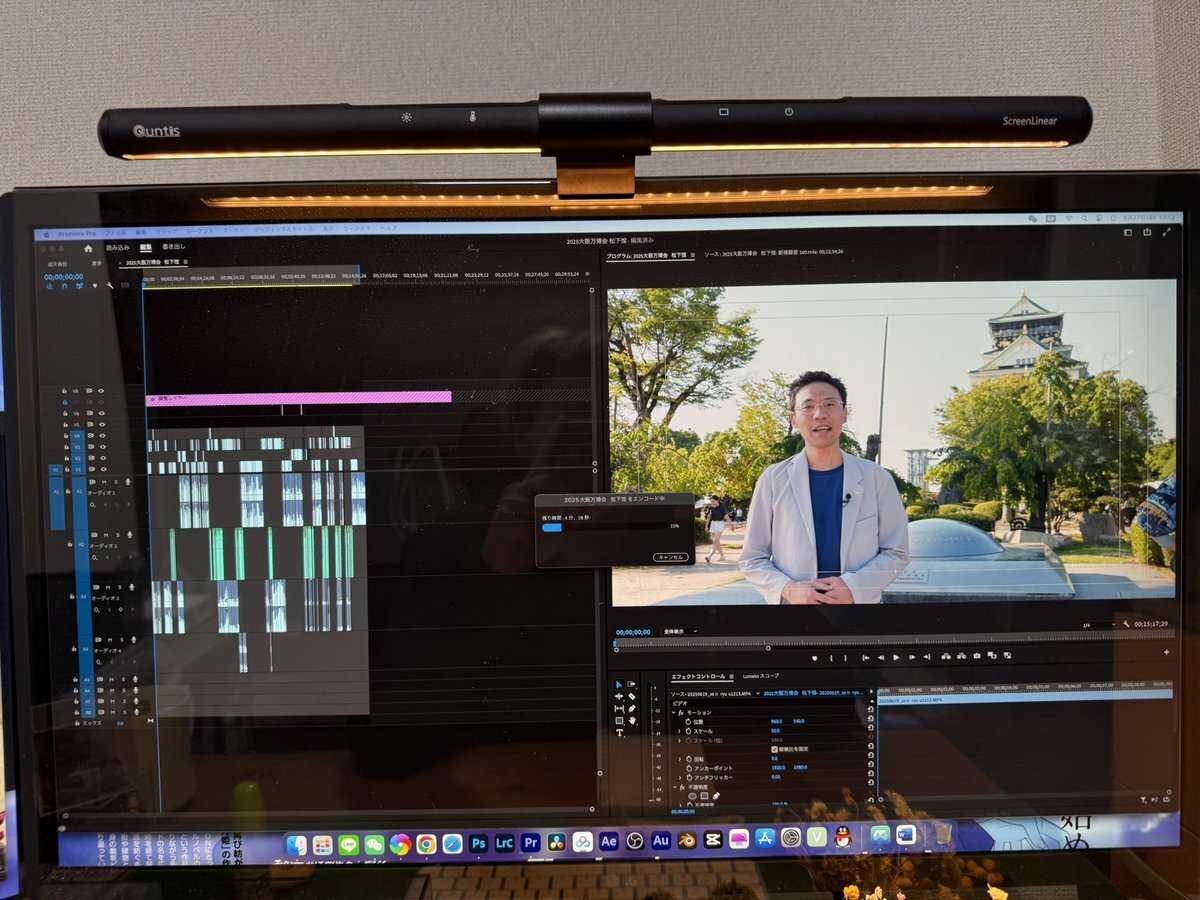Open the Clip menu in the menu bar
The width and height of the screenshot is (1200, 900).
pos(166,230)
